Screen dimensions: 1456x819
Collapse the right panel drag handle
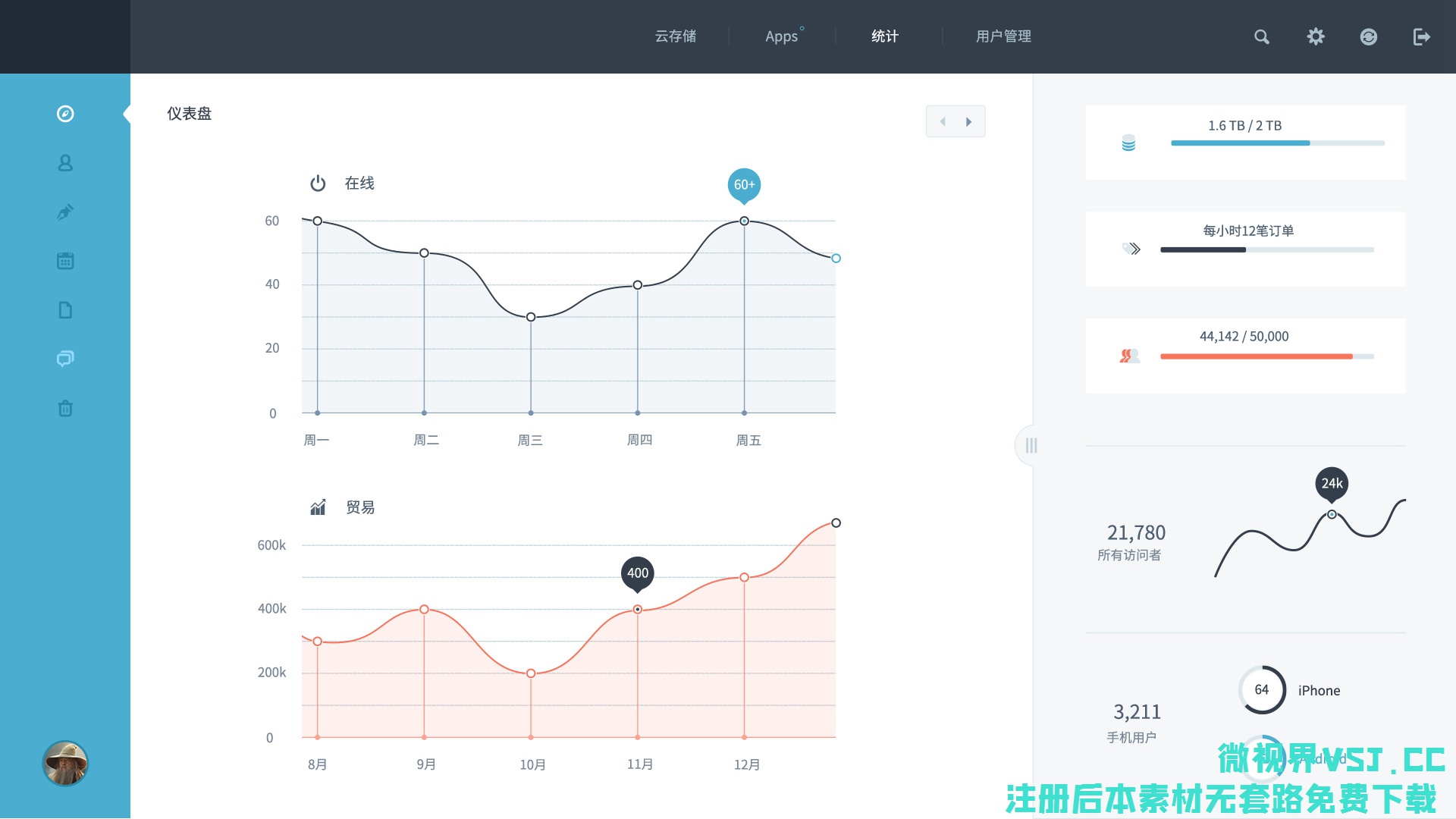click(x=1031, y=446)
